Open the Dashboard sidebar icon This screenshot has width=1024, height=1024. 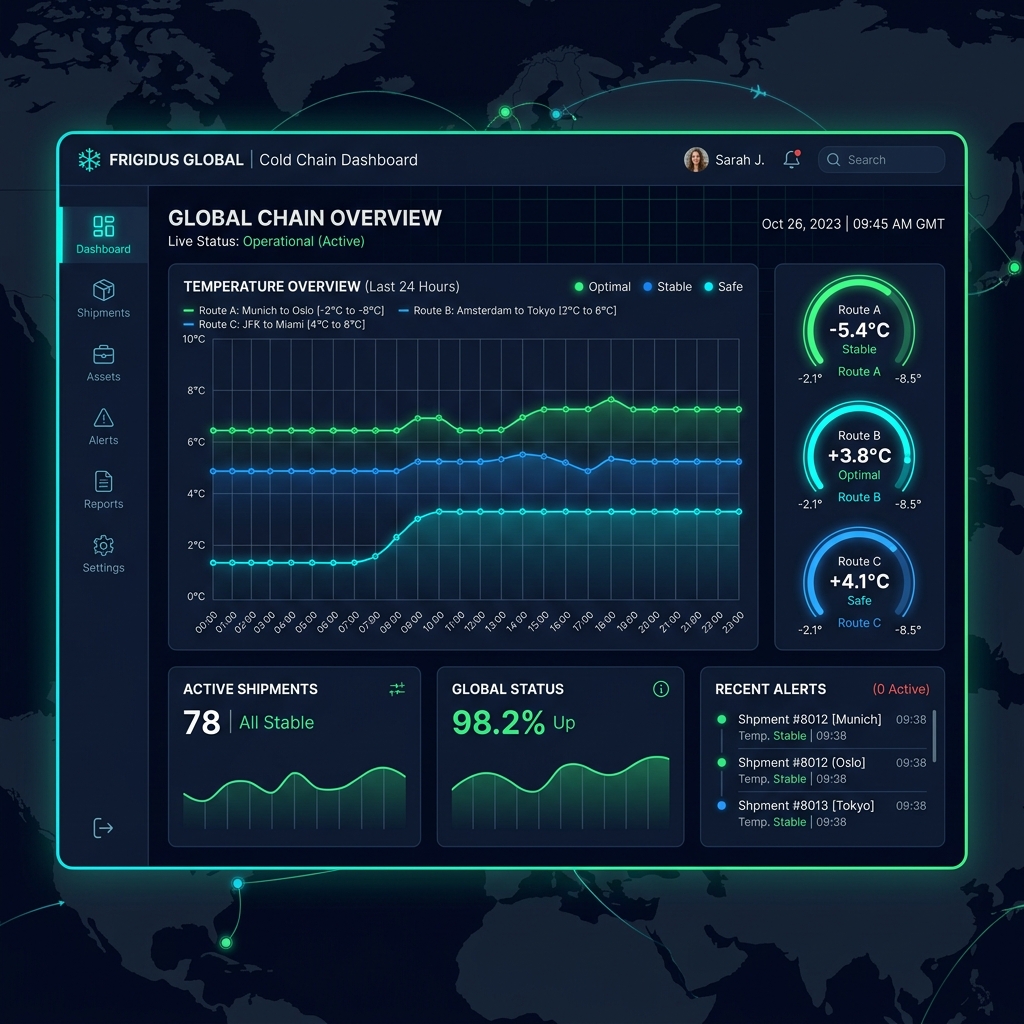pyautogui.click(x=103, y=226)
